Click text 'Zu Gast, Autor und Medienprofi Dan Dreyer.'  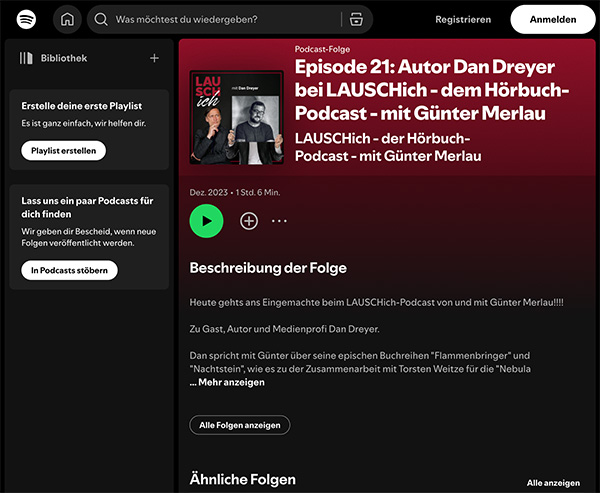point(284,329)
